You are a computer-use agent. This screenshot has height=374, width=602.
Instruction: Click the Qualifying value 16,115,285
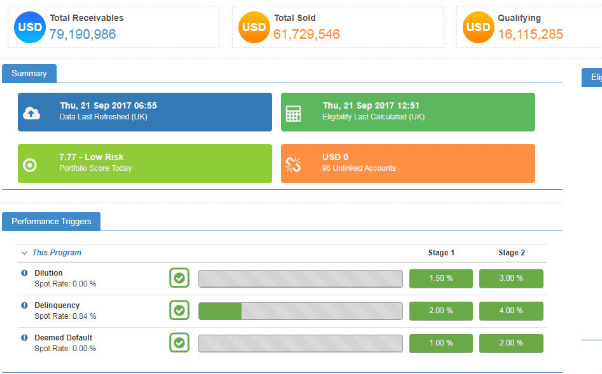point(531,34)
